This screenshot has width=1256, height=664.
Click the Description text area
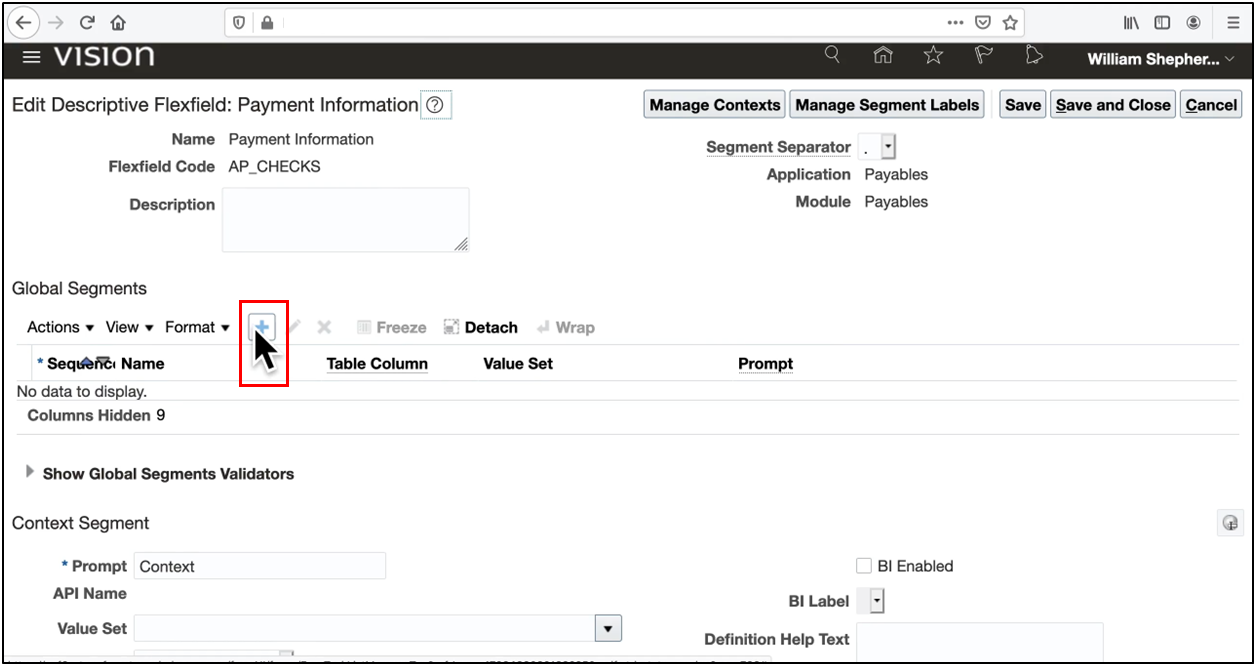(x=345, y=220)
